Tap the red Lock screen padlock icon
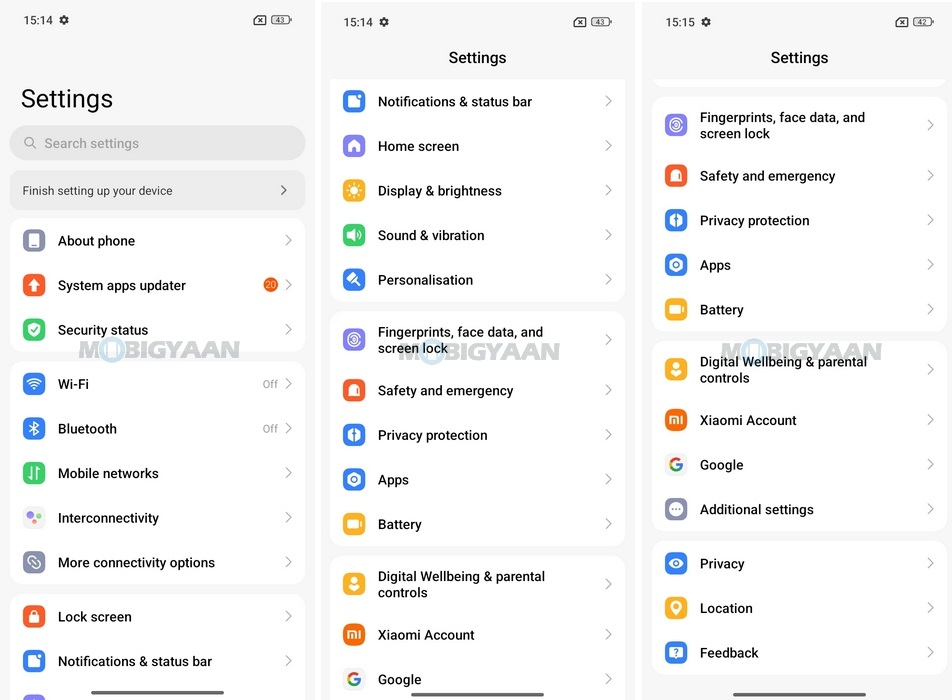Screen dimensions: 952x700 pyautogui.click(x=34, y=617)
